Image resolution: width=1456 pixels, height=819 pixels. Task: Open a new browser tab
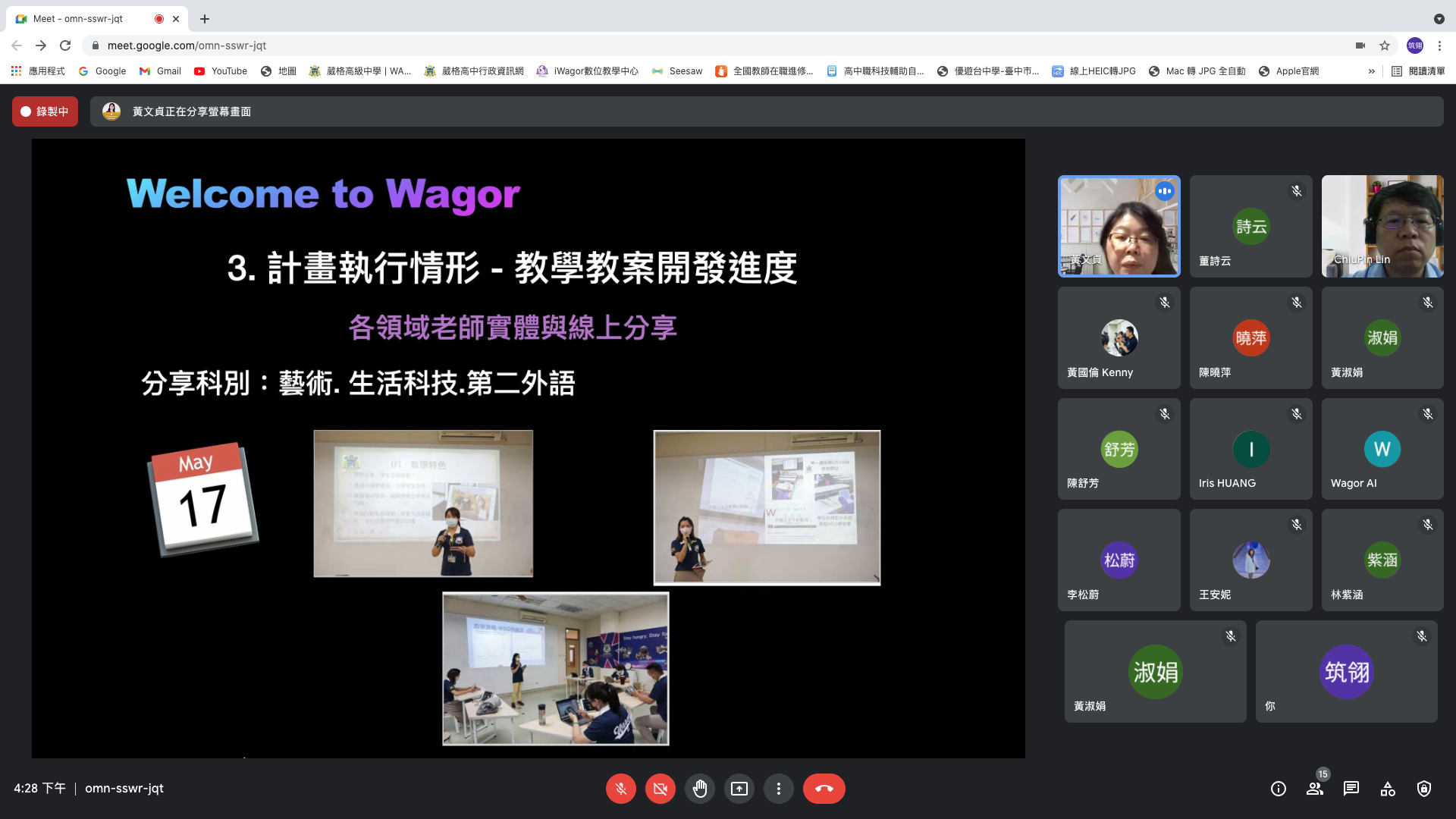(x=205, y=19)
